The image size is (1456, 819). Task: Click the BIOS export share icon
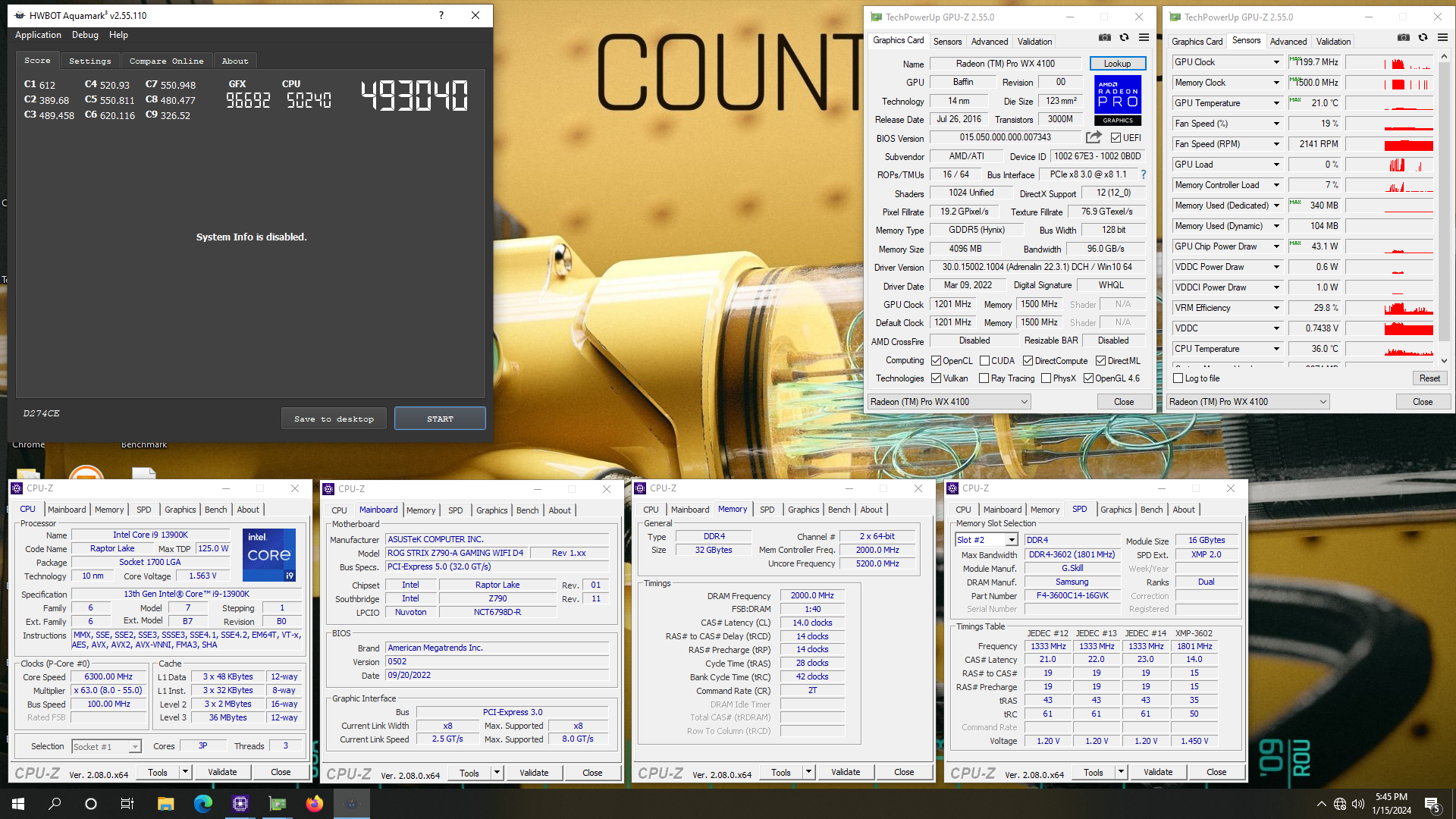[x=1094, y=137]
